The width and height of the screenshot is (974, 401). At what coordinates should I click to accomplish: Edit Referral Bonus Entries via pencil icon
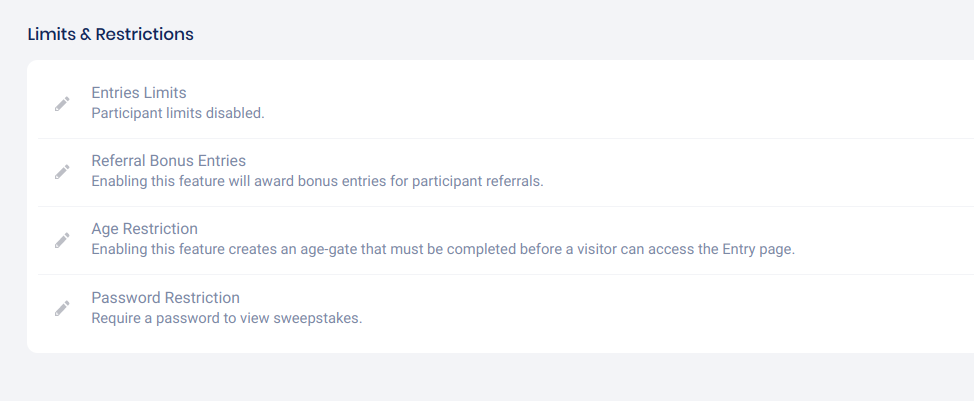click(62, 171)
